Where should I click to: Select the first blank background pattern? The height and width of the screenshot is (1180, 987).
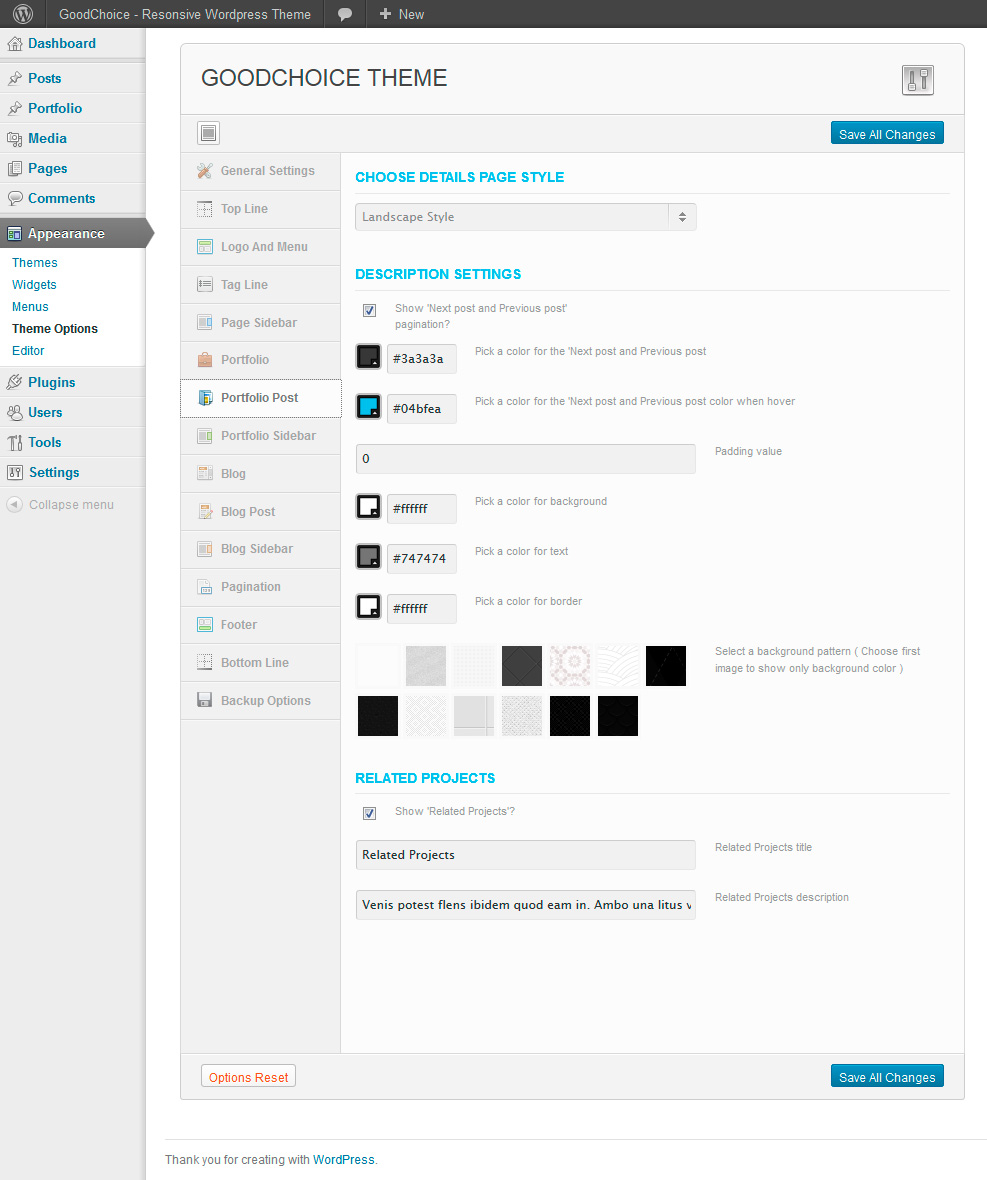[x=378, y=666]
